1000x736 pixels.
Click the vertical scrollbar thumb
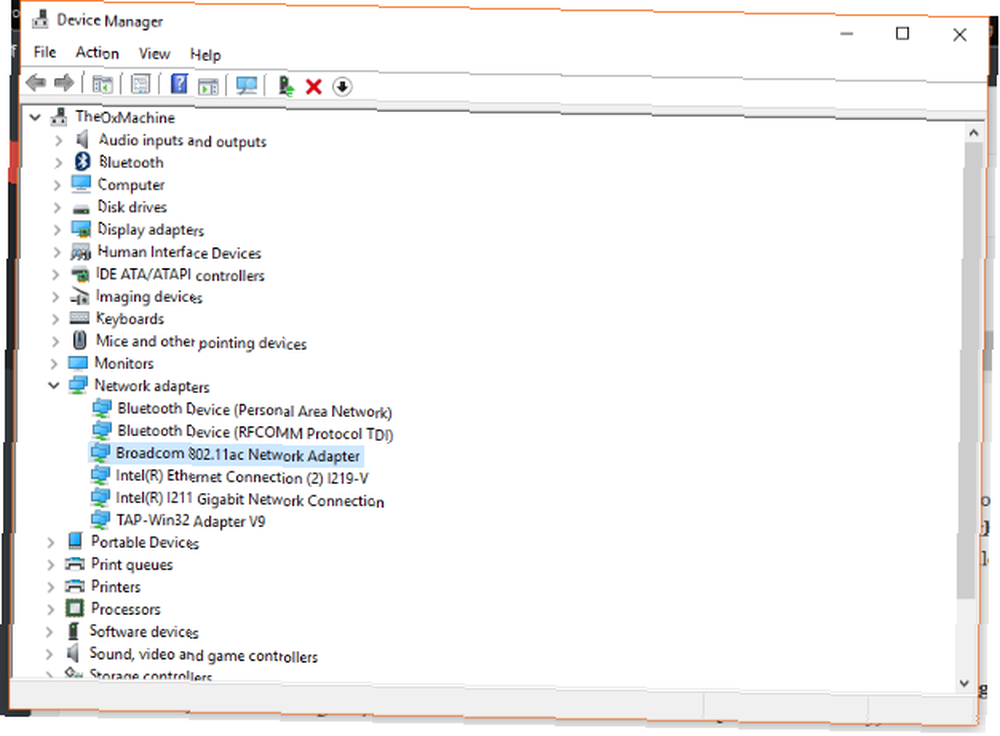[x=969, y=370]
